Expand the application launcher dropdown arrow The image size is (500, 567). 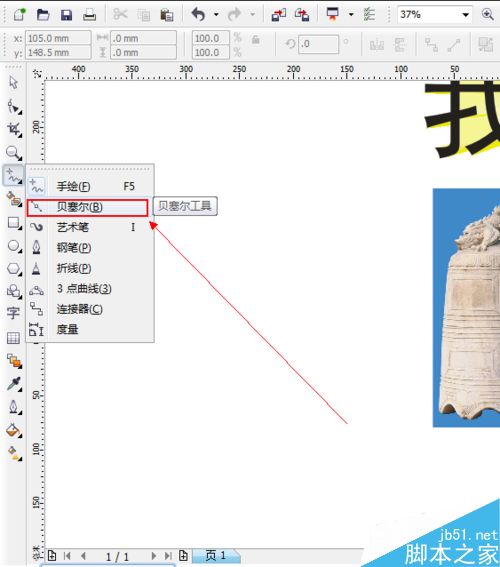(351, 14)
